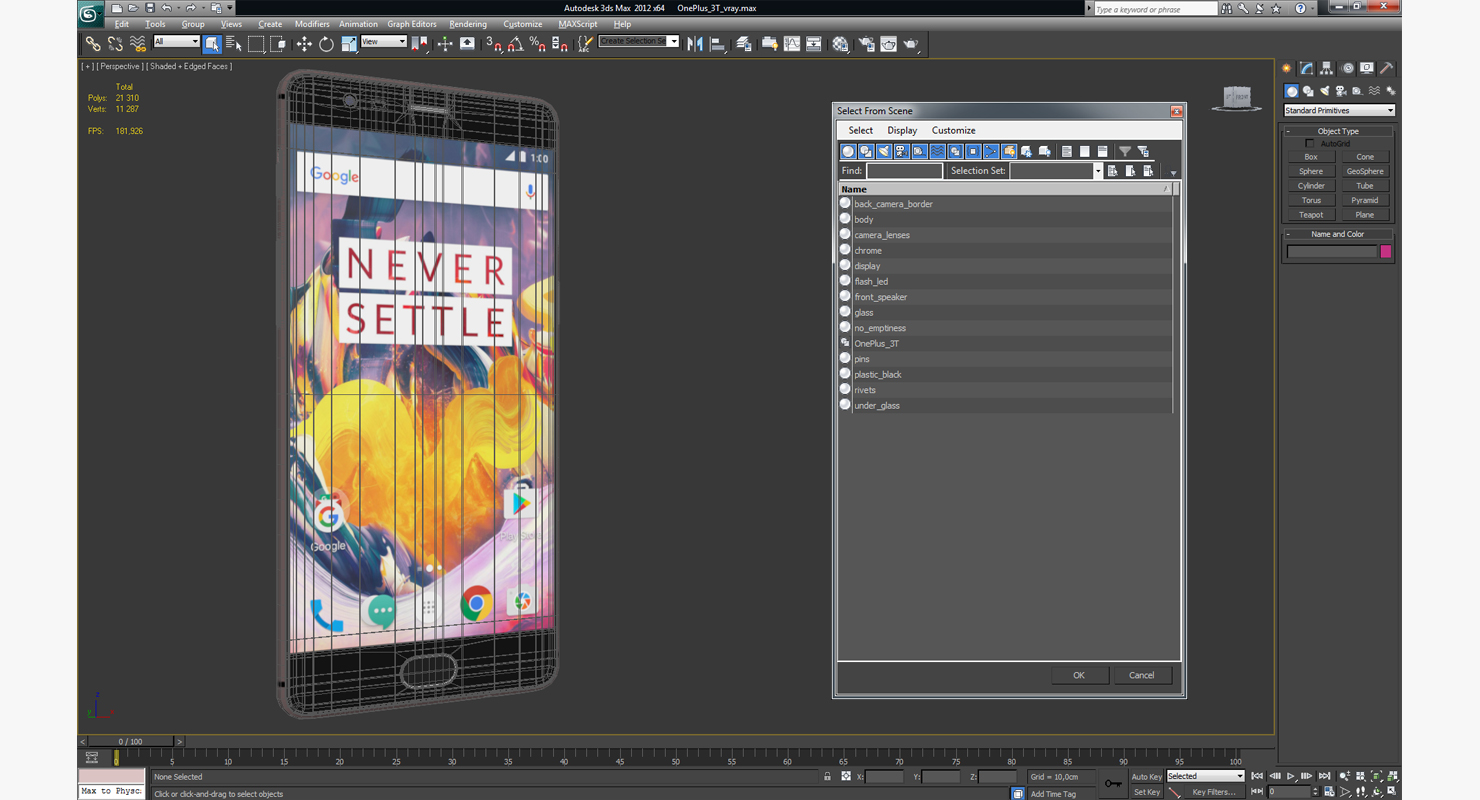Choose the Select and Move tool

(304, 44)
